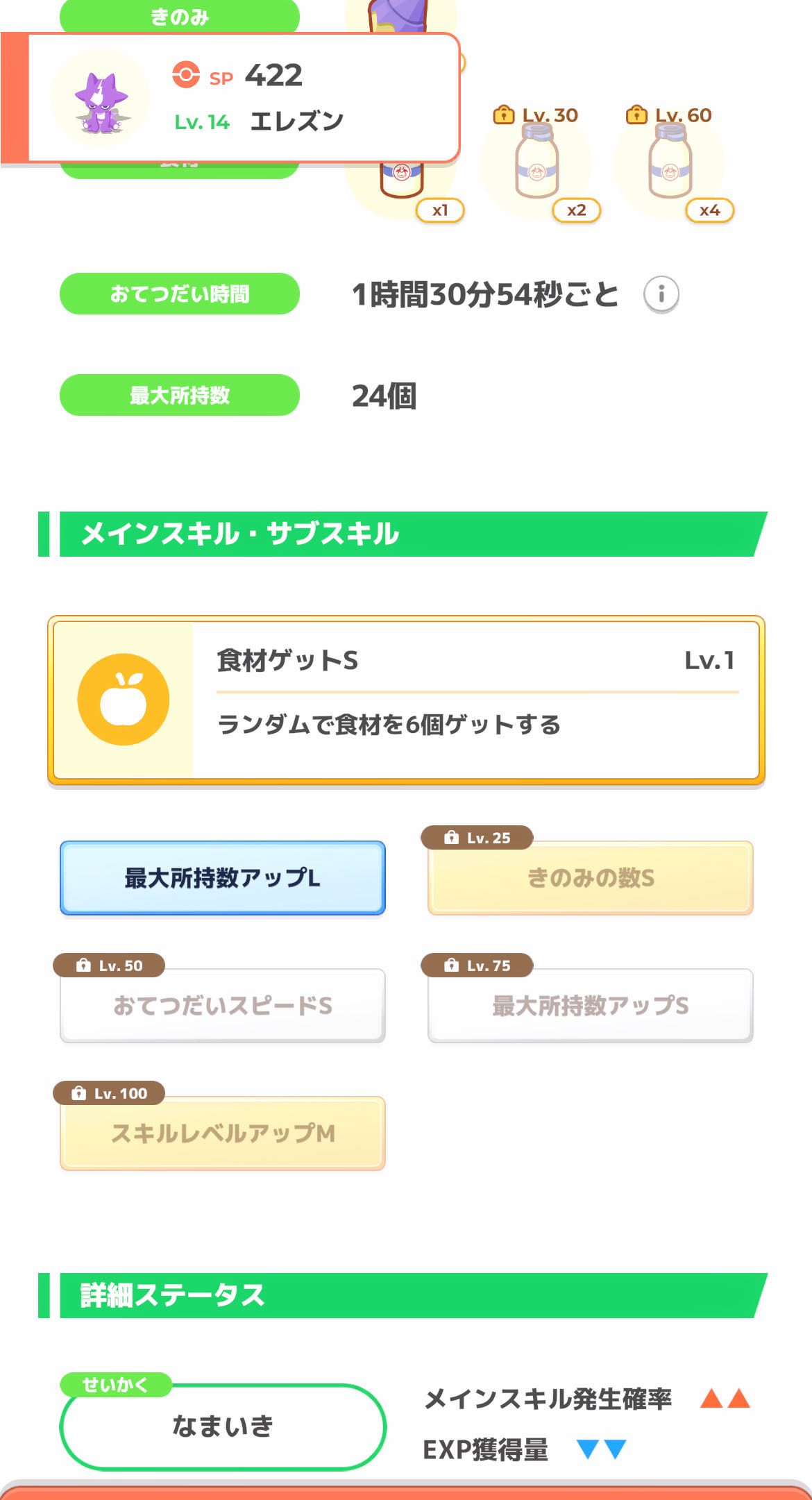Viewport: 812px width, 1500px height.
Task: Tap the locked おてつだいスピードS sub skill
Action: click(x=223, y=1006)
